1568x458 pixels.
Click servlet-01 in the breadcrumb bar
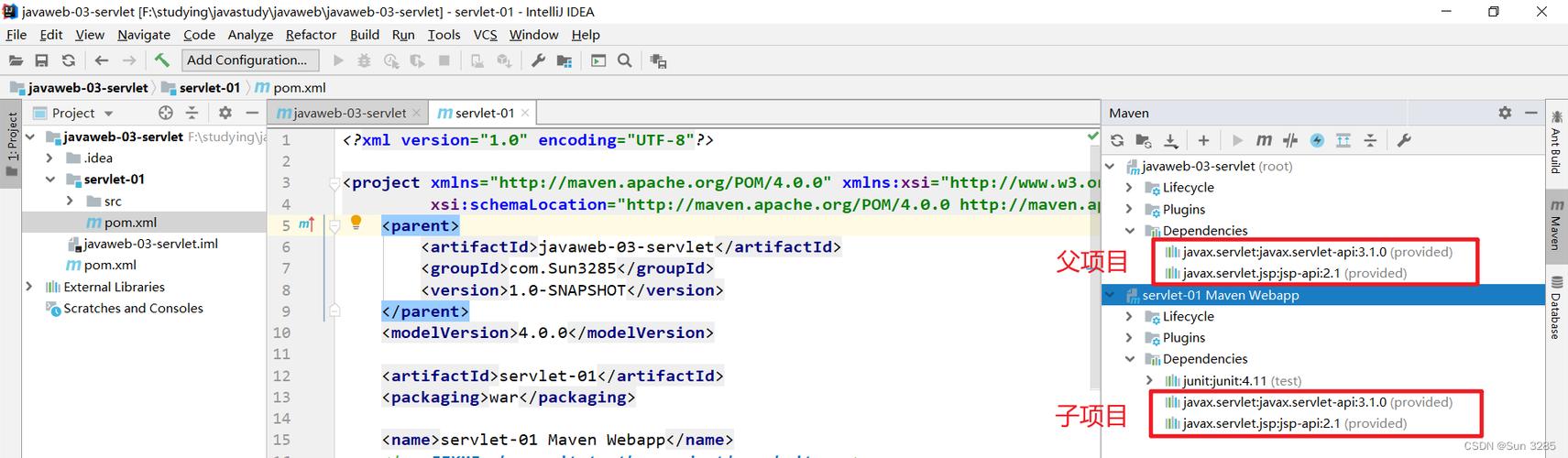coord(209,88)
